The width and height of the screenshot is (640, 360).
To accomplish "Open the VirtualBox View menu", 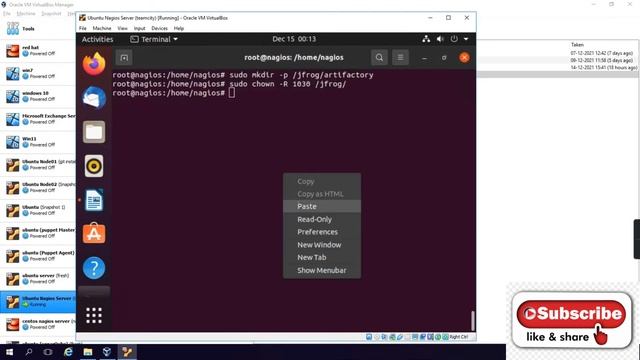I will point(122,28).
